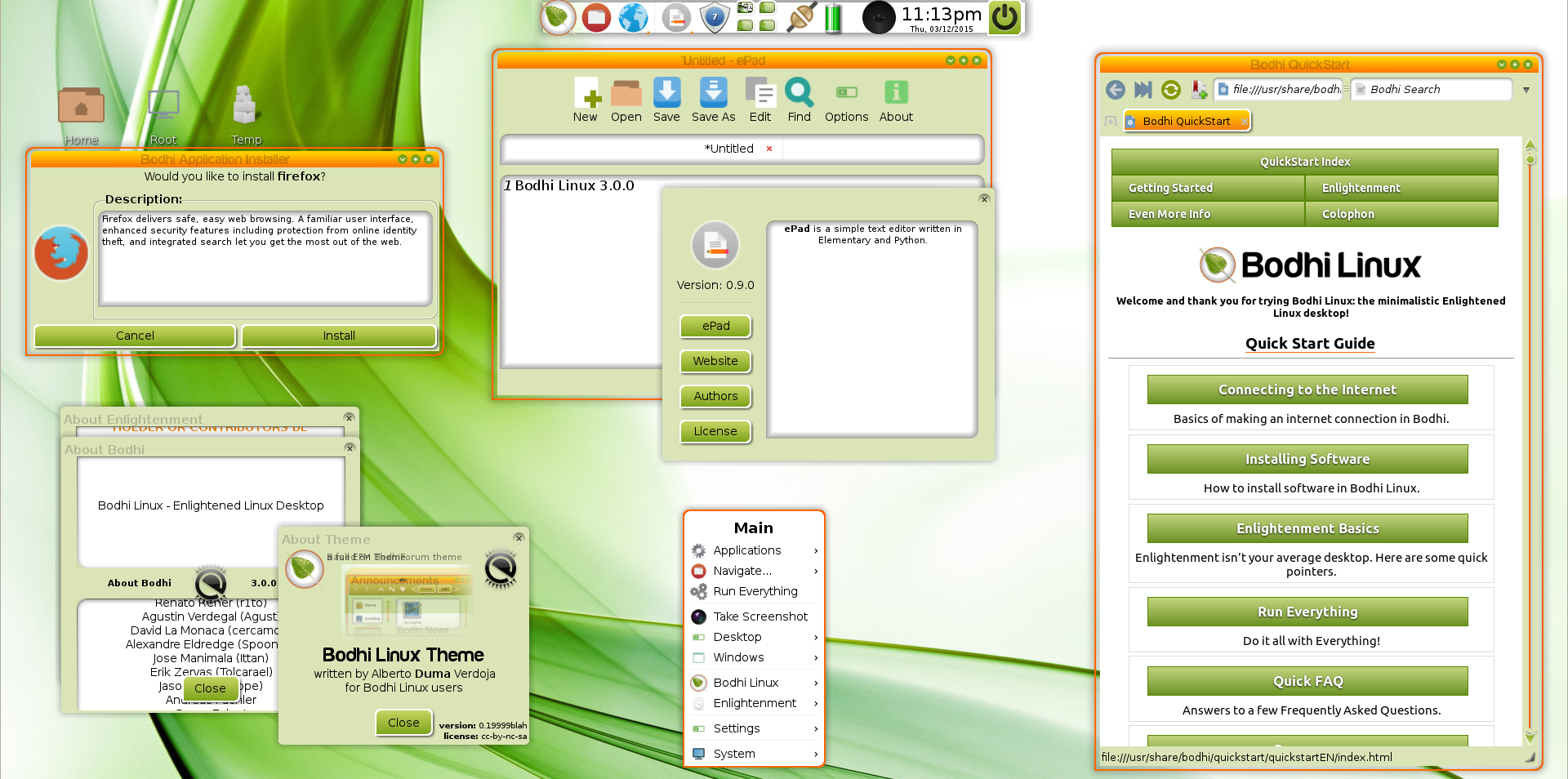
Task: Click About in the ePad toolbar
Action: [896, 100]
